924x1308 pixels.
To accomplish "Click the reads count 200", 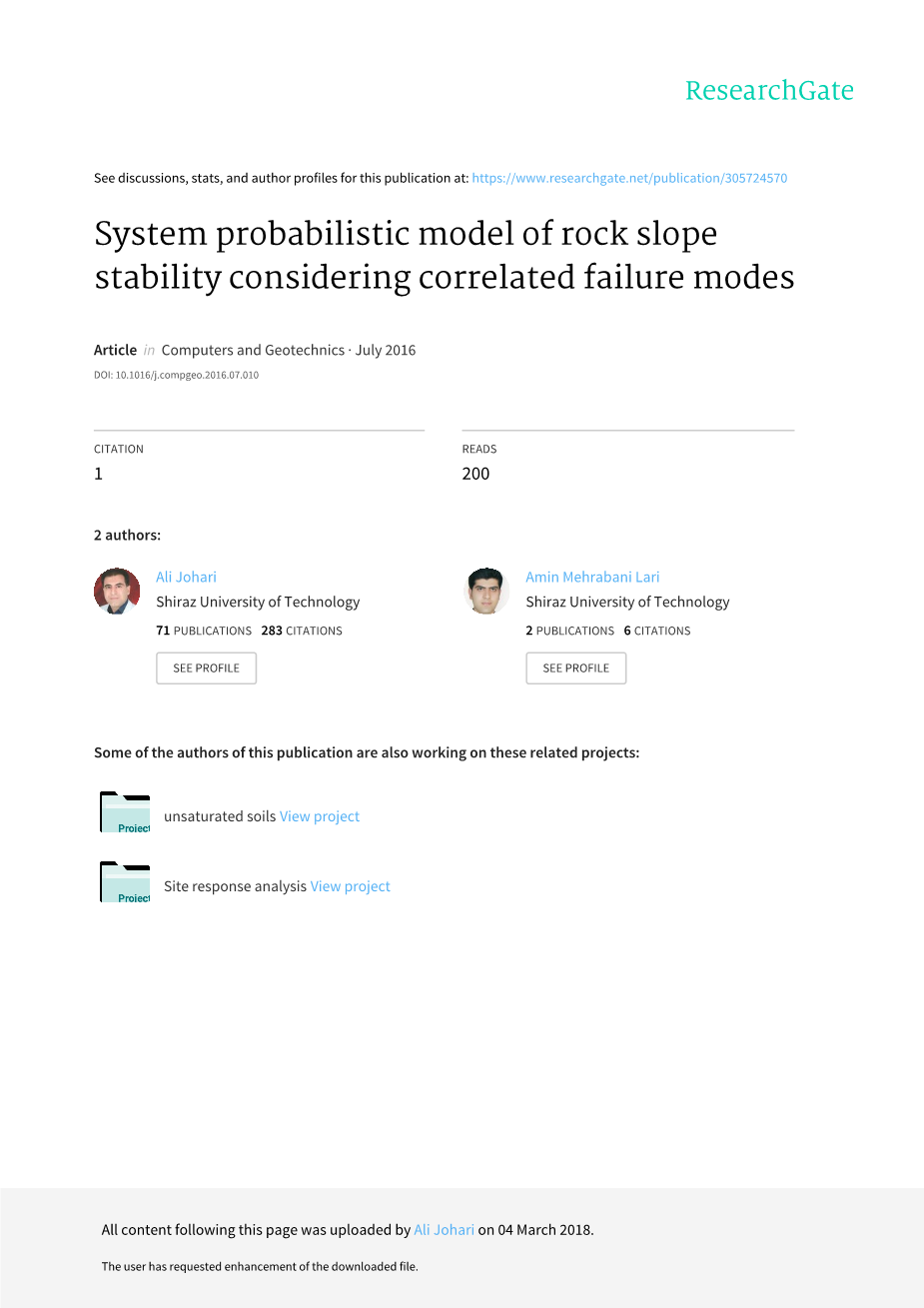I will [475, 474].
